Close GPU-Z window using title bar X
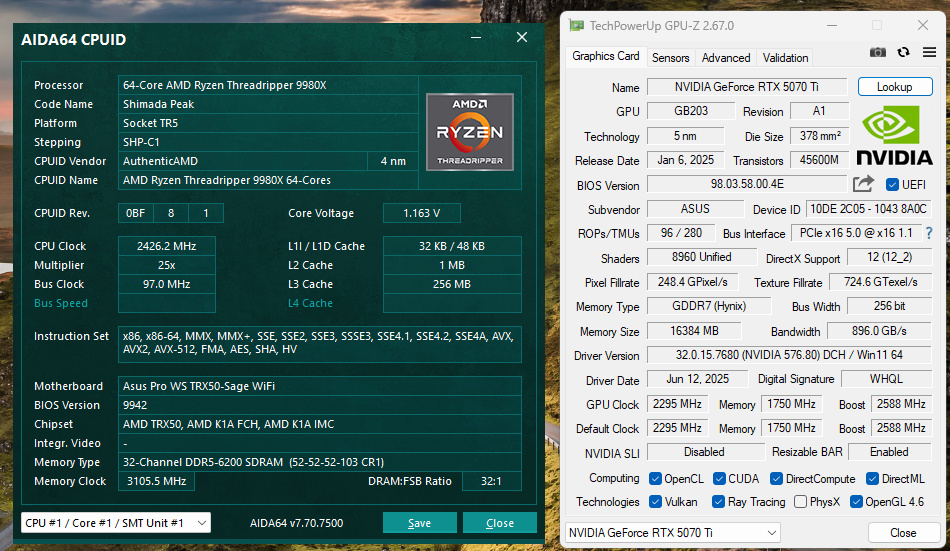Image resolution: width=950 pixels, height=551 pixels. coord(923,25)
